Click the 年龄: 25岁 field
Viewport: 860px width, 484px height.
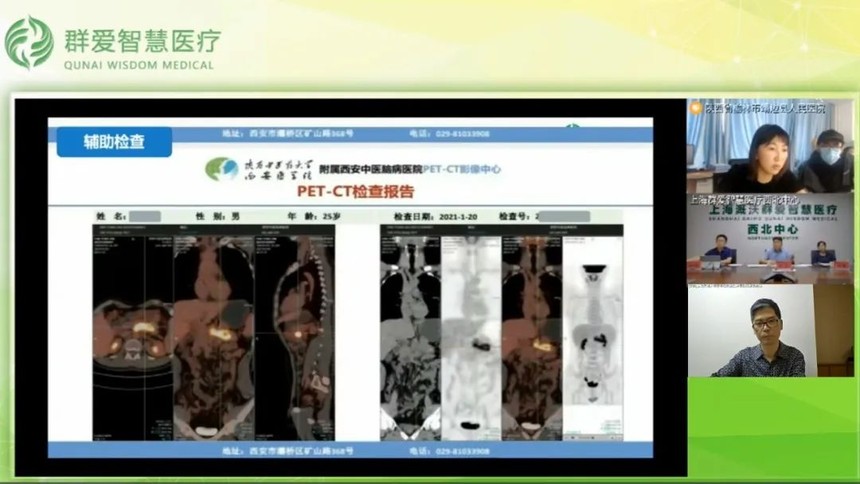[314, 217]
